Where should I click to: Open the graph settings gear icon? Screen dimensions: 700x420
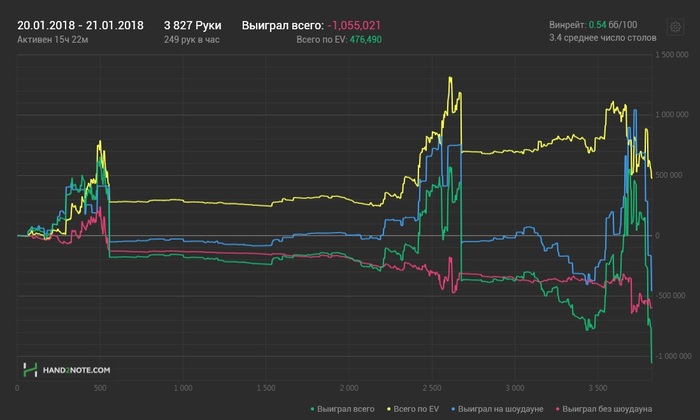(x=675, y=27)
